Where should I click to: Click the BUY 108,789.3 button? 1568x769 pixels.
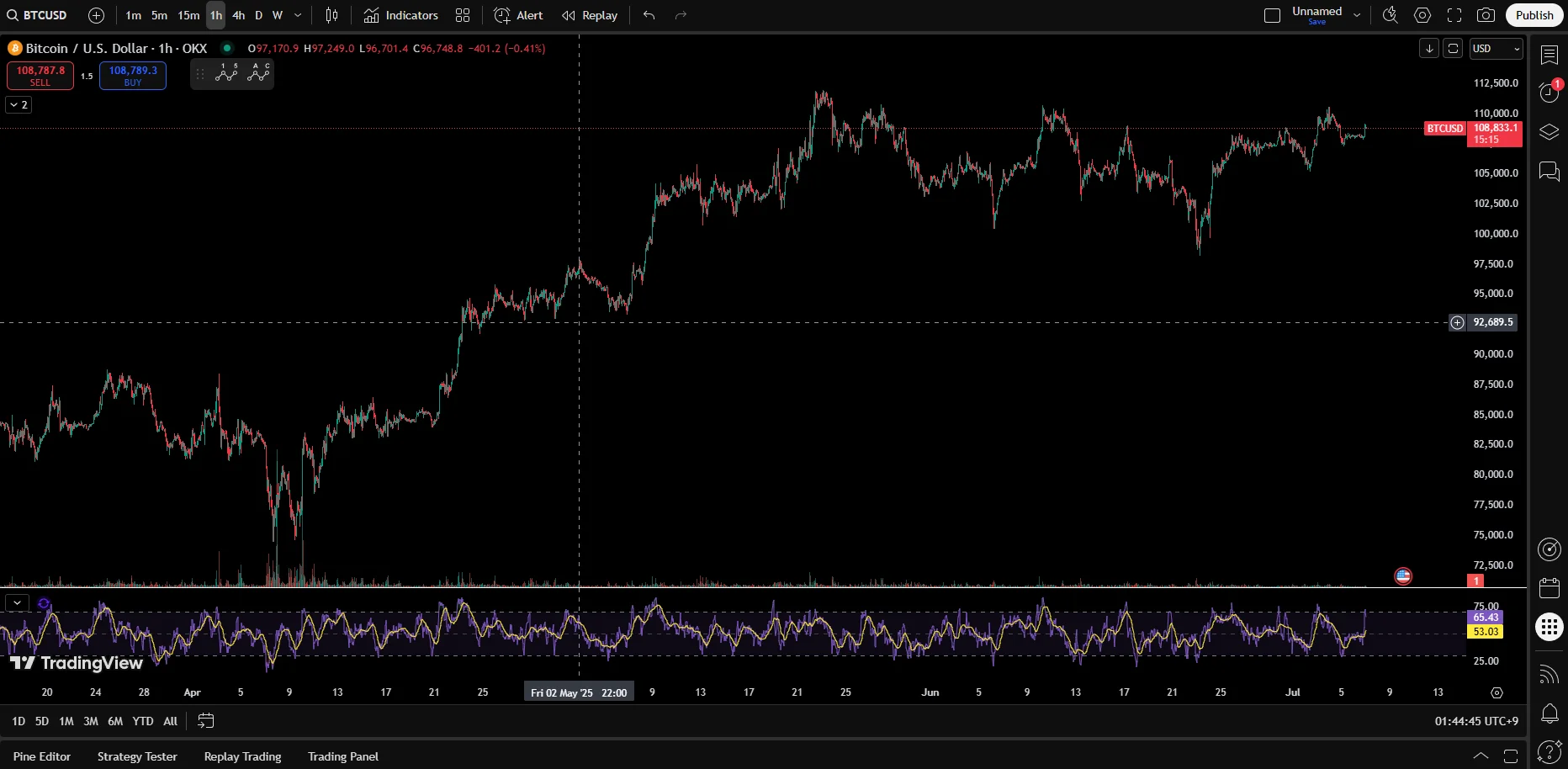coord(133,76)
